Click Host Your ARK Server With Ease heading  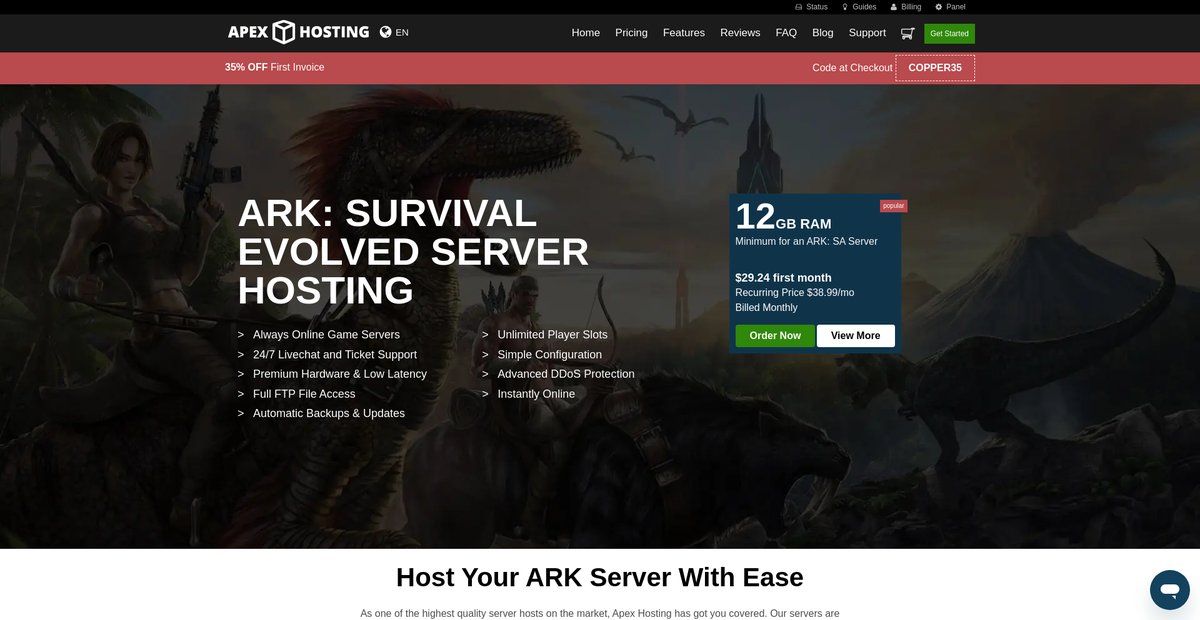pos(600,577)
